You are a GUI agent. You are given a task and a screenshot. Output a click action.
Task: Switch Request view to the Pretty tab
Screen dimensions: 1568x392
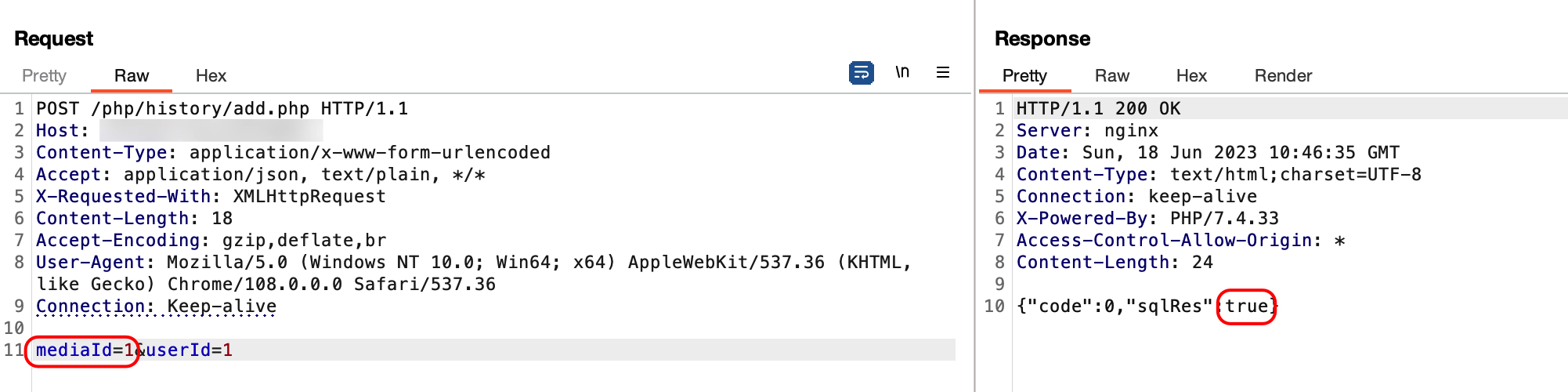(x=44, y=76)
